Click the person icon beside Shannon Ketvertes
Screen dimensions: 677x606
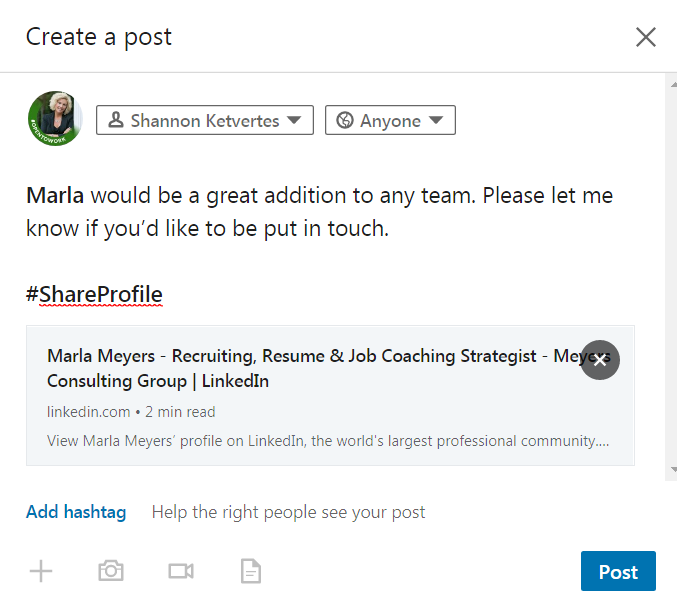(116, 120)
